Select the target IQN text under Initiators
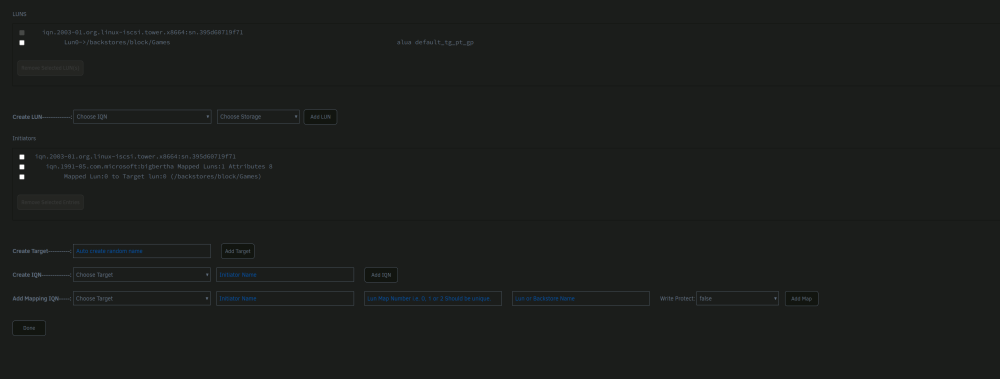This screenshot has height=379, width=1000. tap(136, 156)
